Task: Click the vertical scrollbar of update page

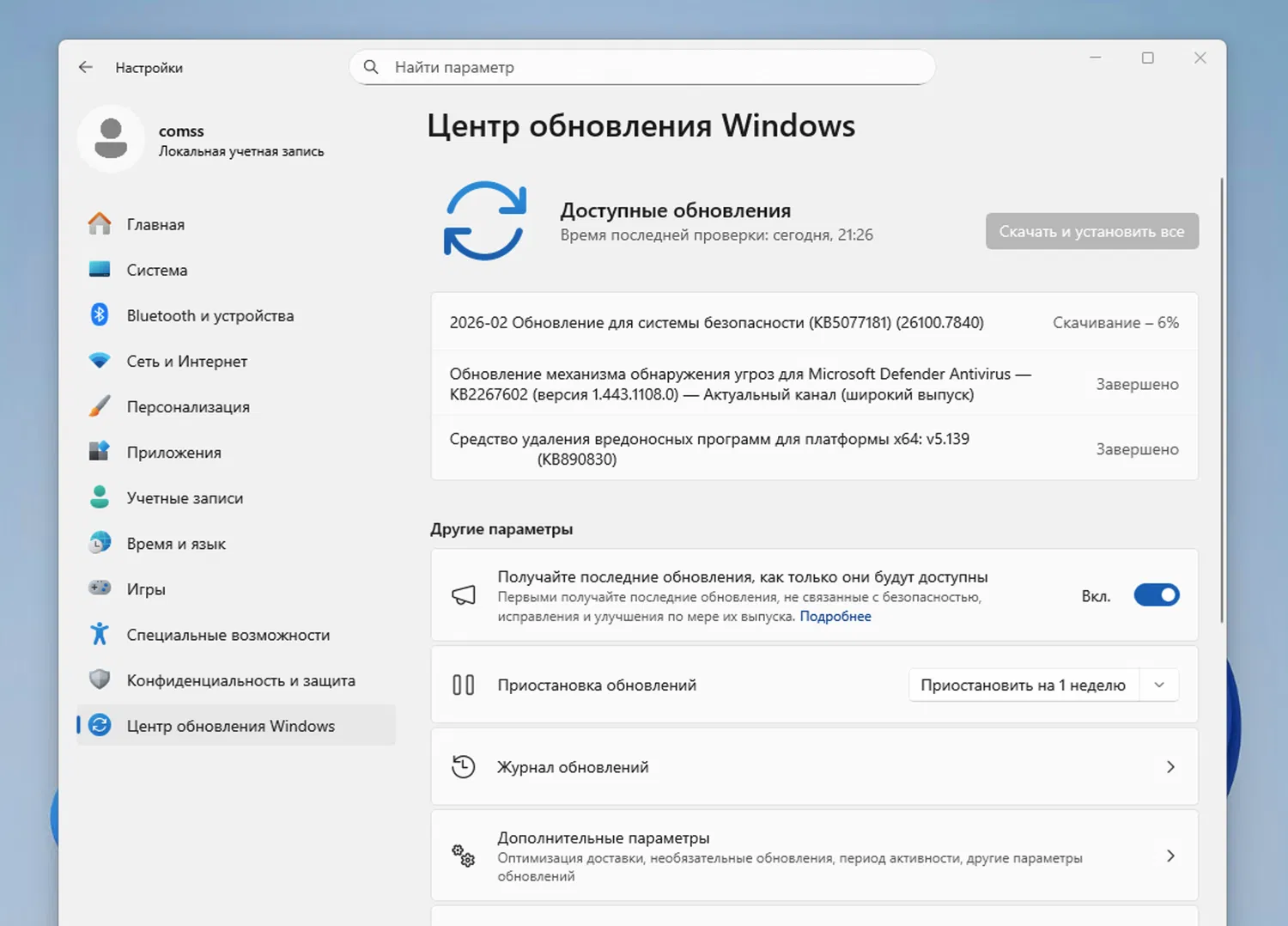Action: click(1222, 399)
